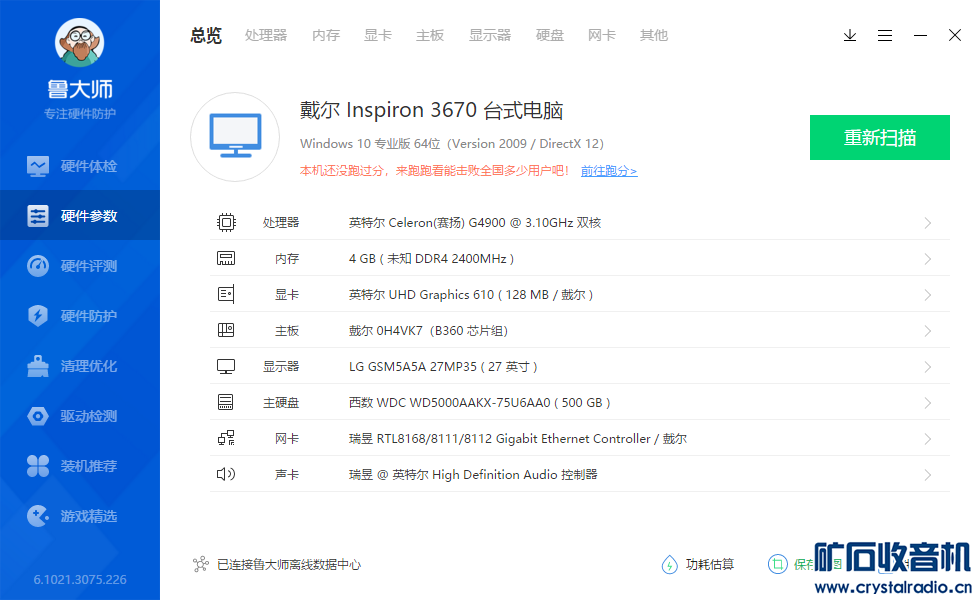Image resolution: width=980 pixels, height=600 pixels.
Task: Switch to the 显卡 tab
Action: pyautogui.click(x=378, y=36)
